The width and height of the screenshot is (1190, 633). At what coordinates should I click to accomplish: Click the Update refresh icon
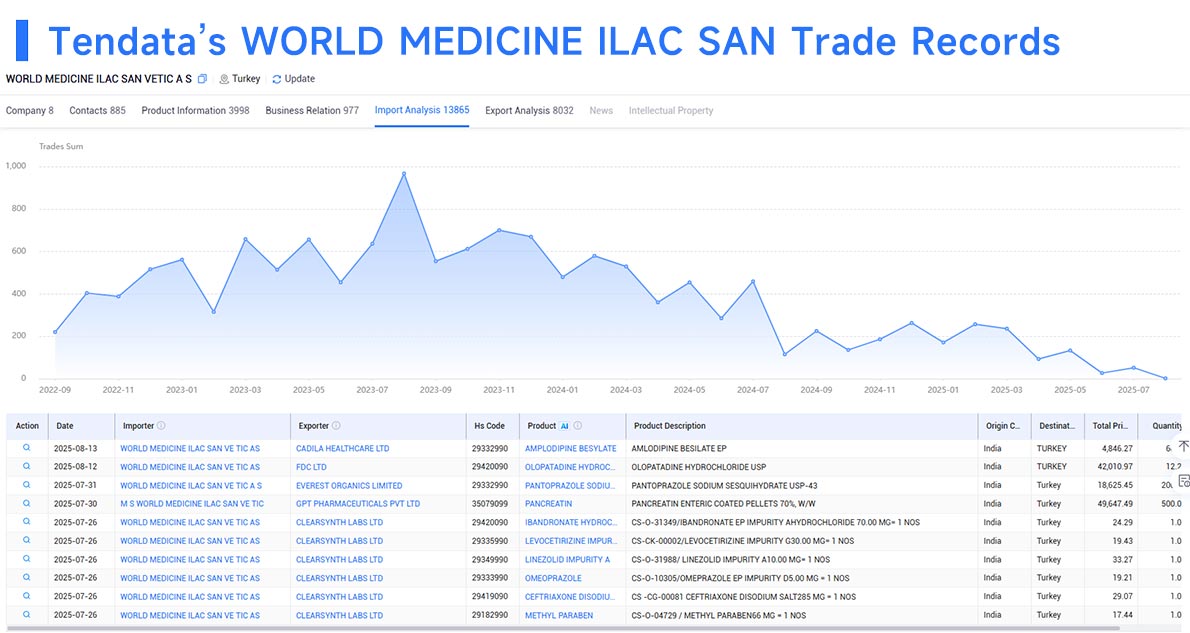click(x=277, y=79)
